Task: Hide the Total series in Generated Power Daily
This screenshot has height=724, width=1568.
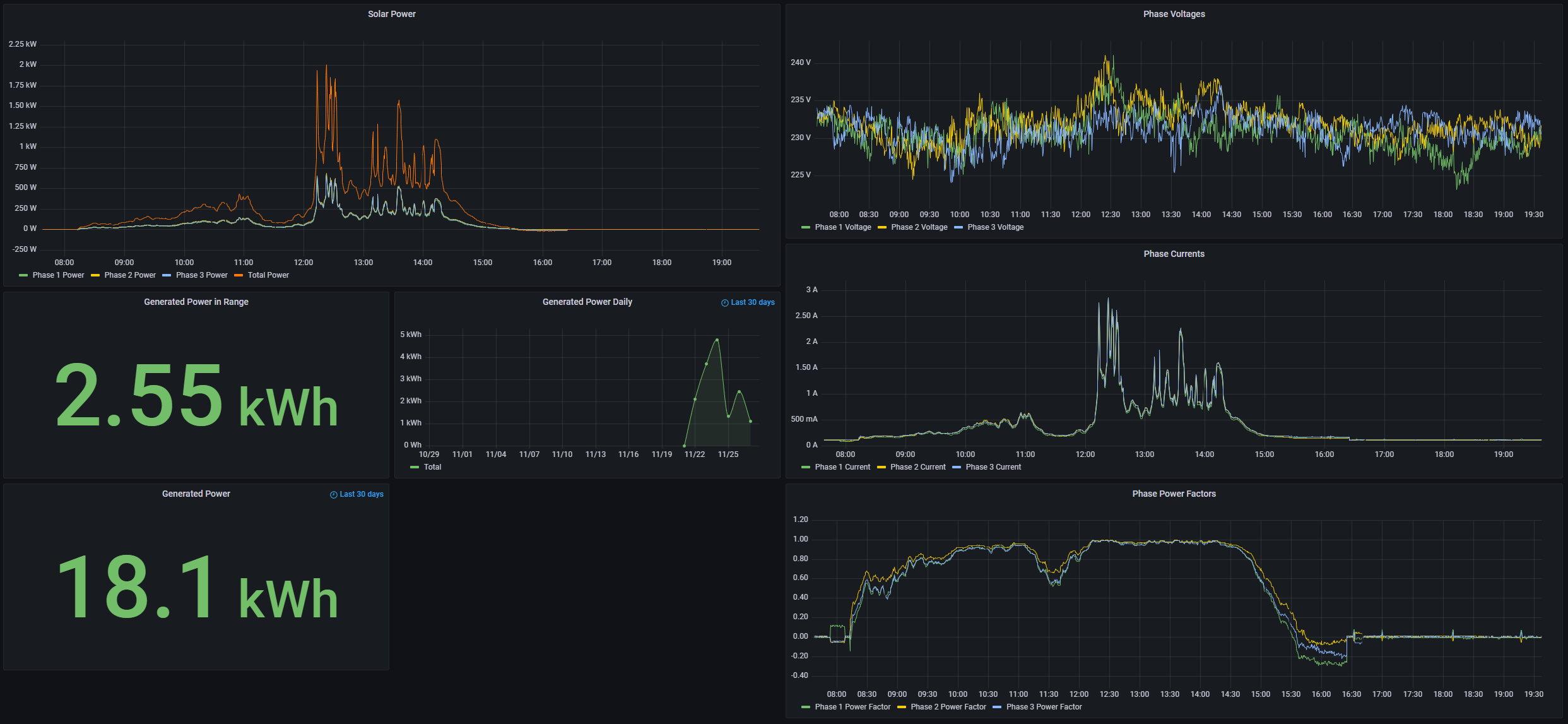Action: (432, 467)
